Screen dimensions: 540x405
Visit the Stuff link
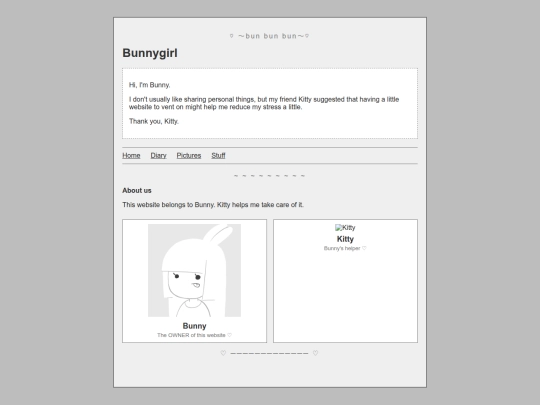coord(218,156)
